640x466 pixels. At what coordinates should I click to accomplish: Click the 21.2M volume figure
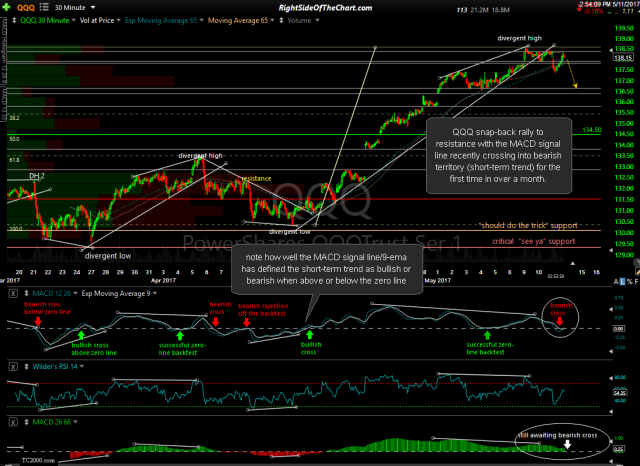pos(479,10)
